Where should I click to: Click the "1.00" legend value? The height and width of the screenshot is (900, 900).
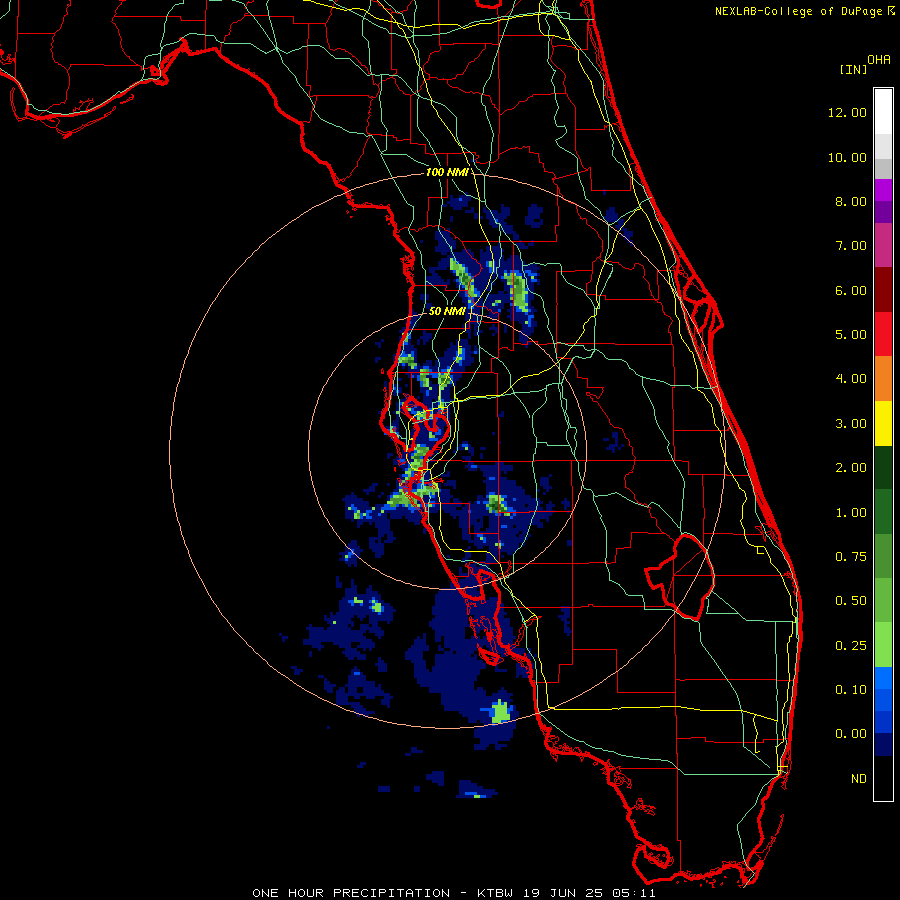[x=851, y=513]
